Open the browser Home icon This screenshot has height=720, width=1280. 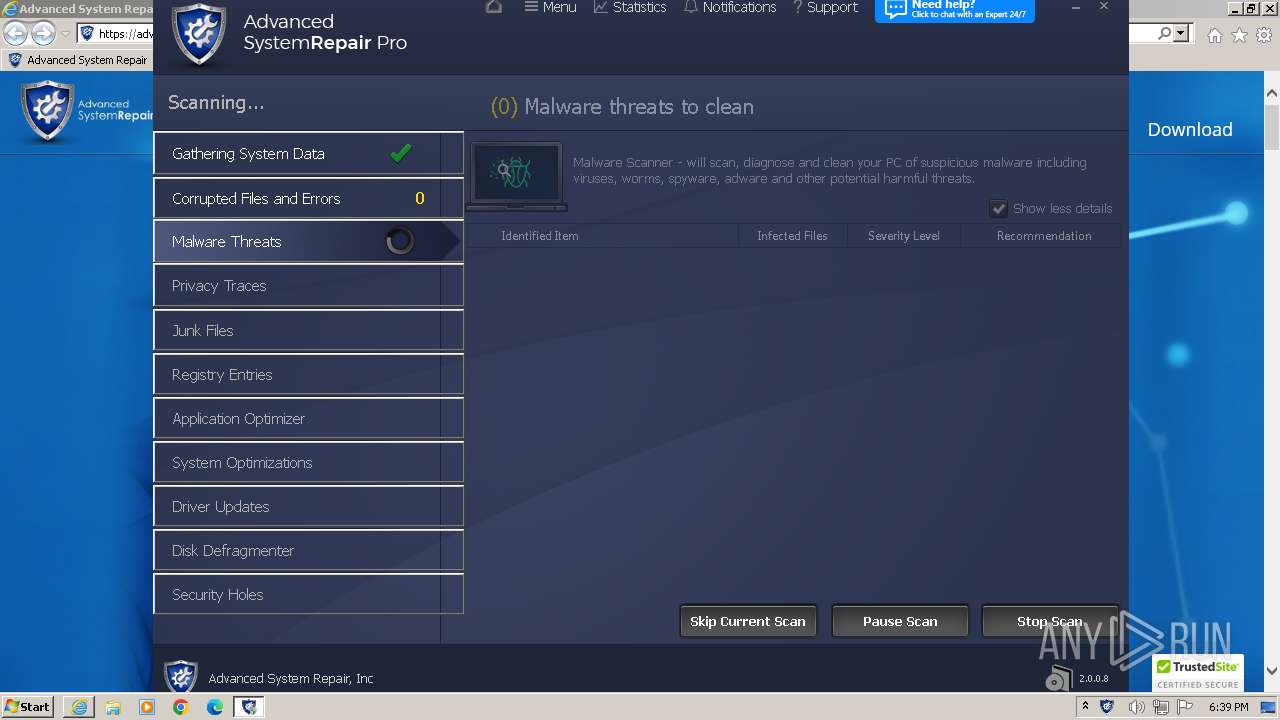(x=1214, y=35)
